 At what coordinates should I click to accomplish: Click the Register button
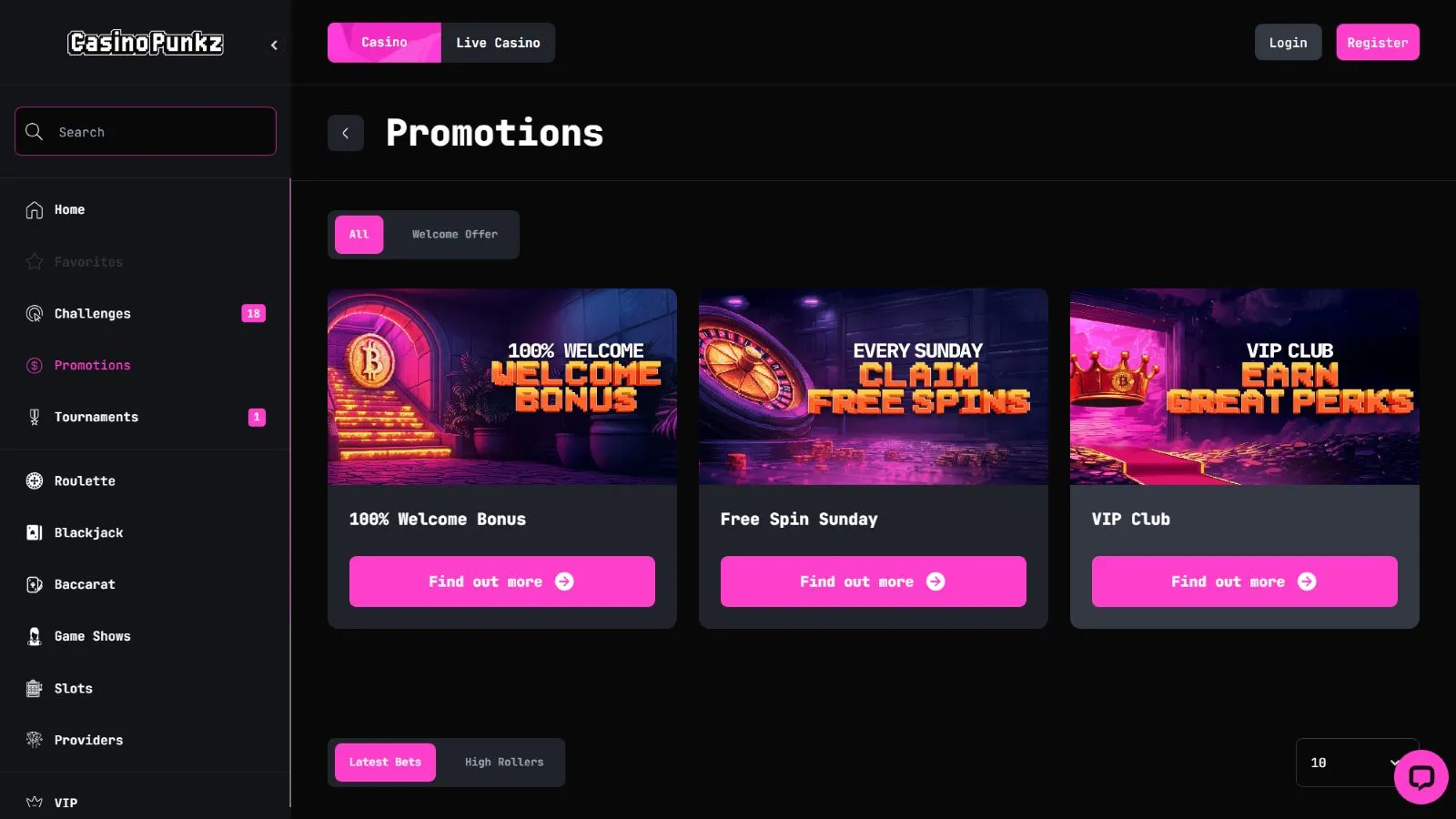click(x=1377, y=43)
